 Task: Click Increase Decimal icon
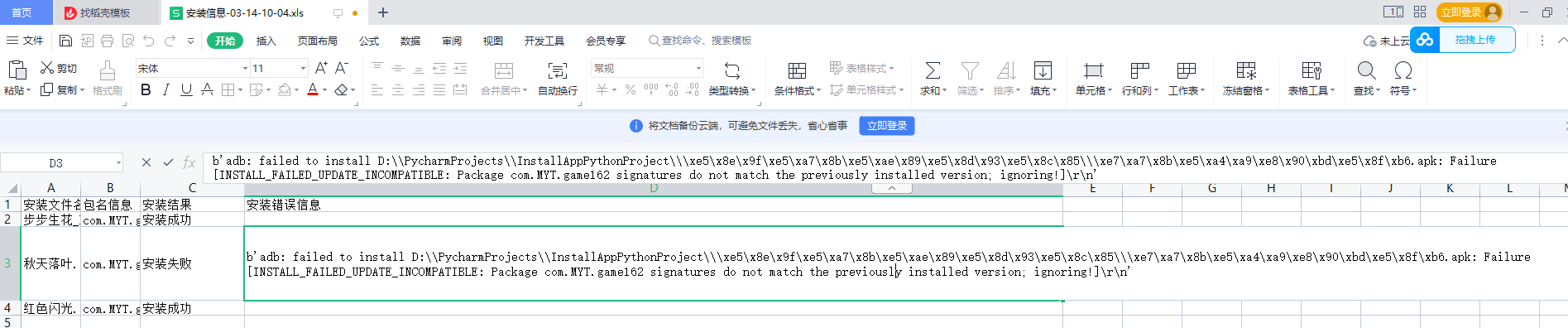[x=672, y=89]
